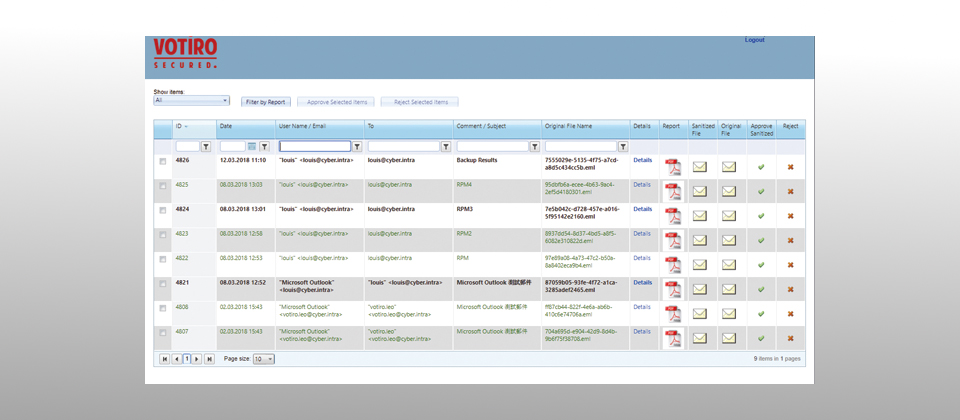This screenshot has height=420, width=960.
Task: Open Comment / Subject filter menu
Action: tap(534, 147)
